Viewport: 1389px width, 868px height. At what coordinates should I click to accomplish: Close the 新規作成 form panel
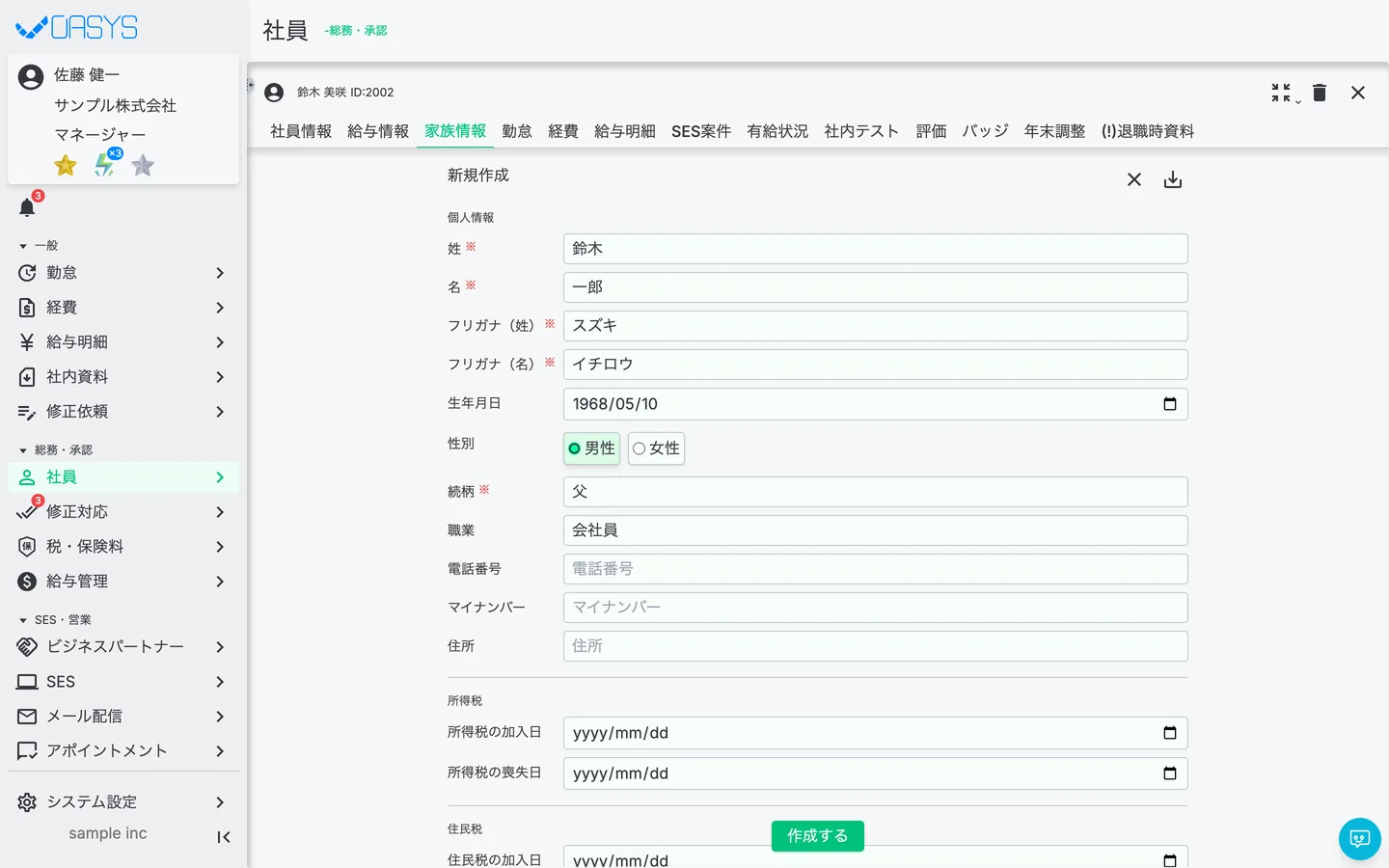coord(1134,179)
